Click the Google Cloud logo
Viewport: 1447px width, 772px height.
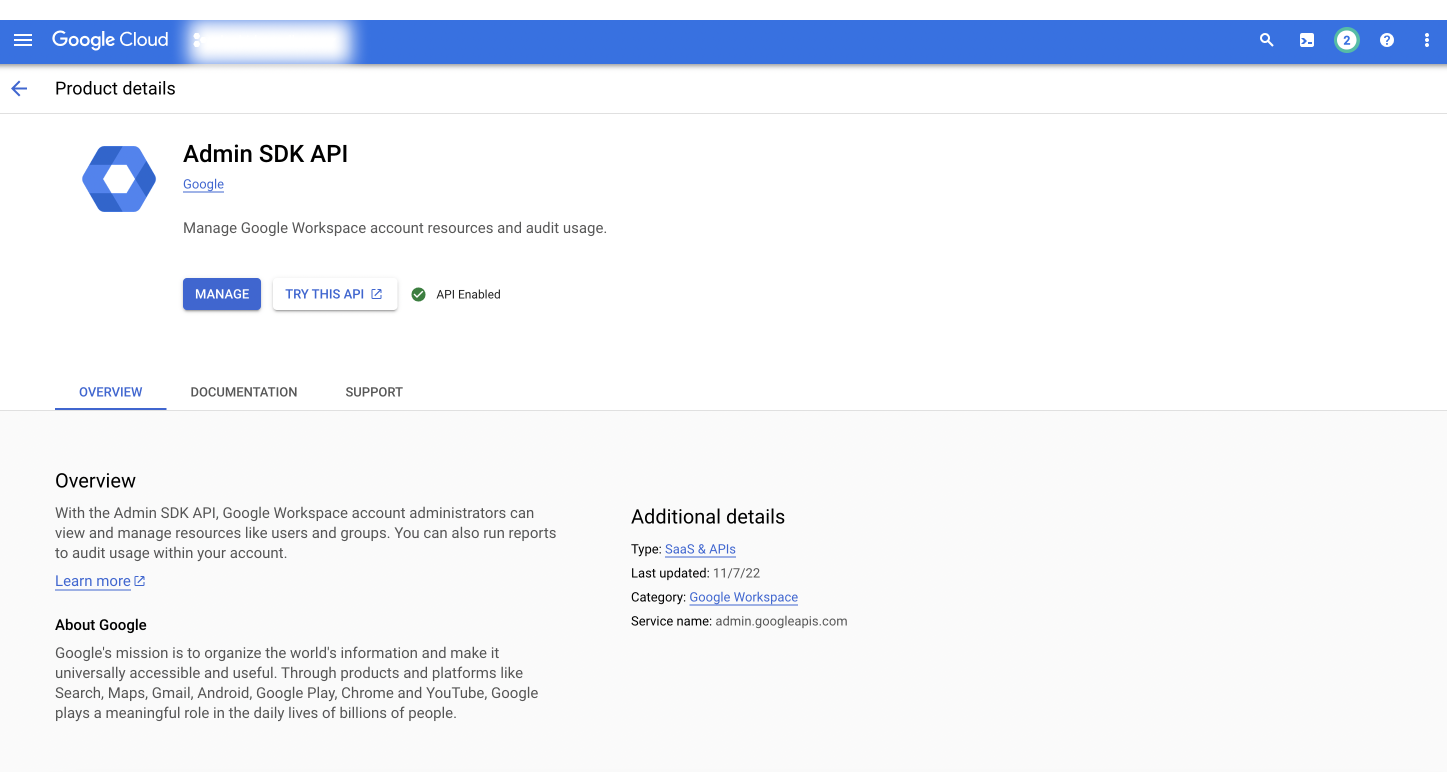click(x=110, y=40)
